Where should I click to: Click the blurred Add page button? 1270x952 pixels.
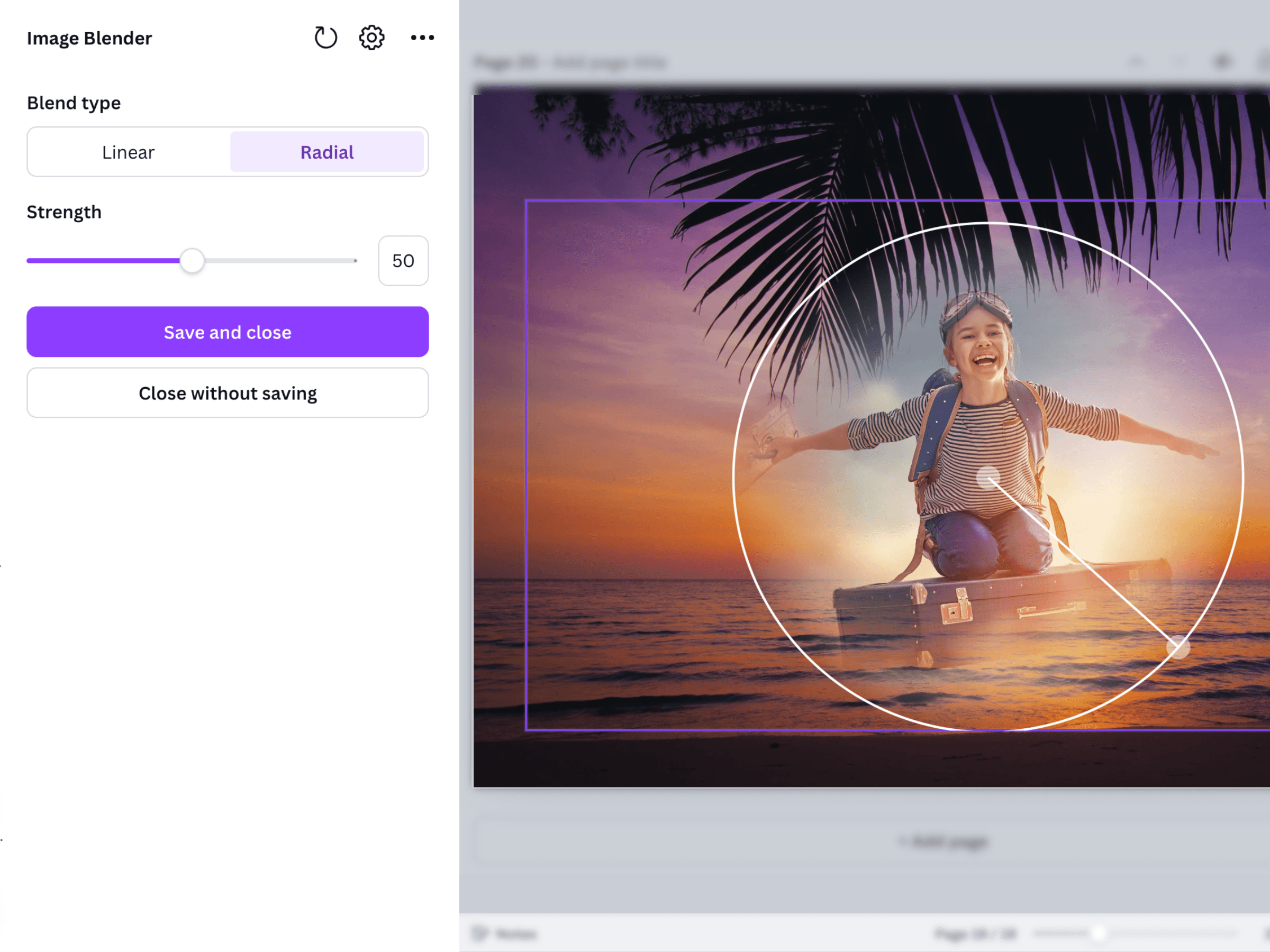click(945, 842)
